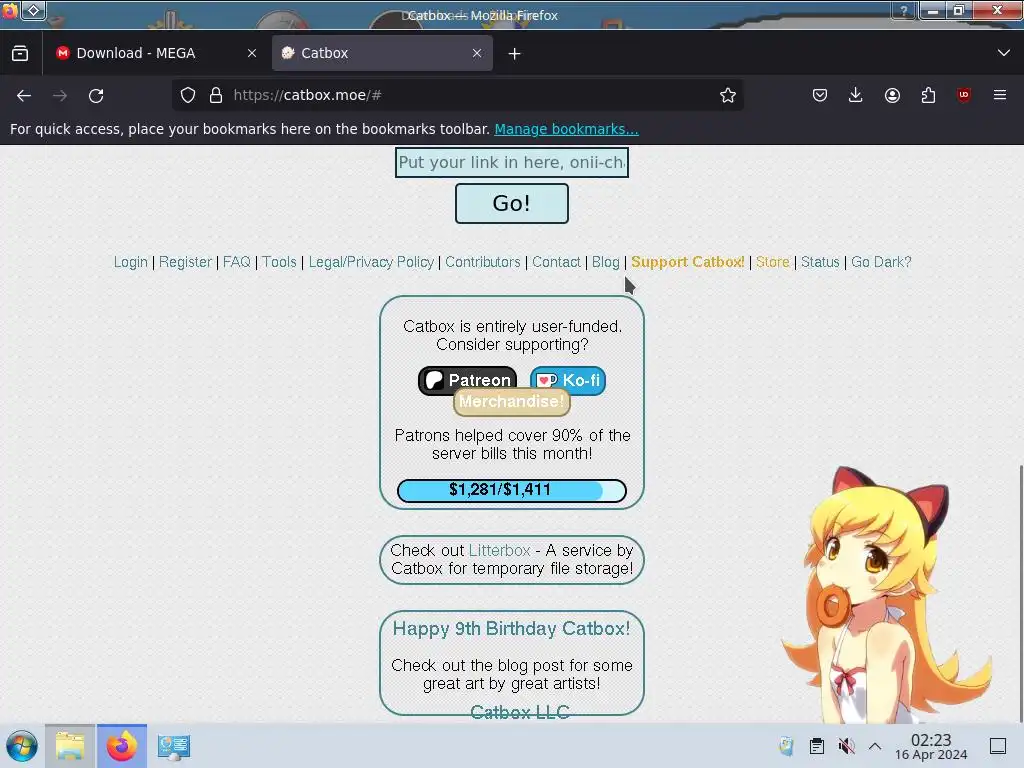This screenshot has width=1024, height=768.
Task: Click the Patreon support button
Action: (x=468, y=378)
